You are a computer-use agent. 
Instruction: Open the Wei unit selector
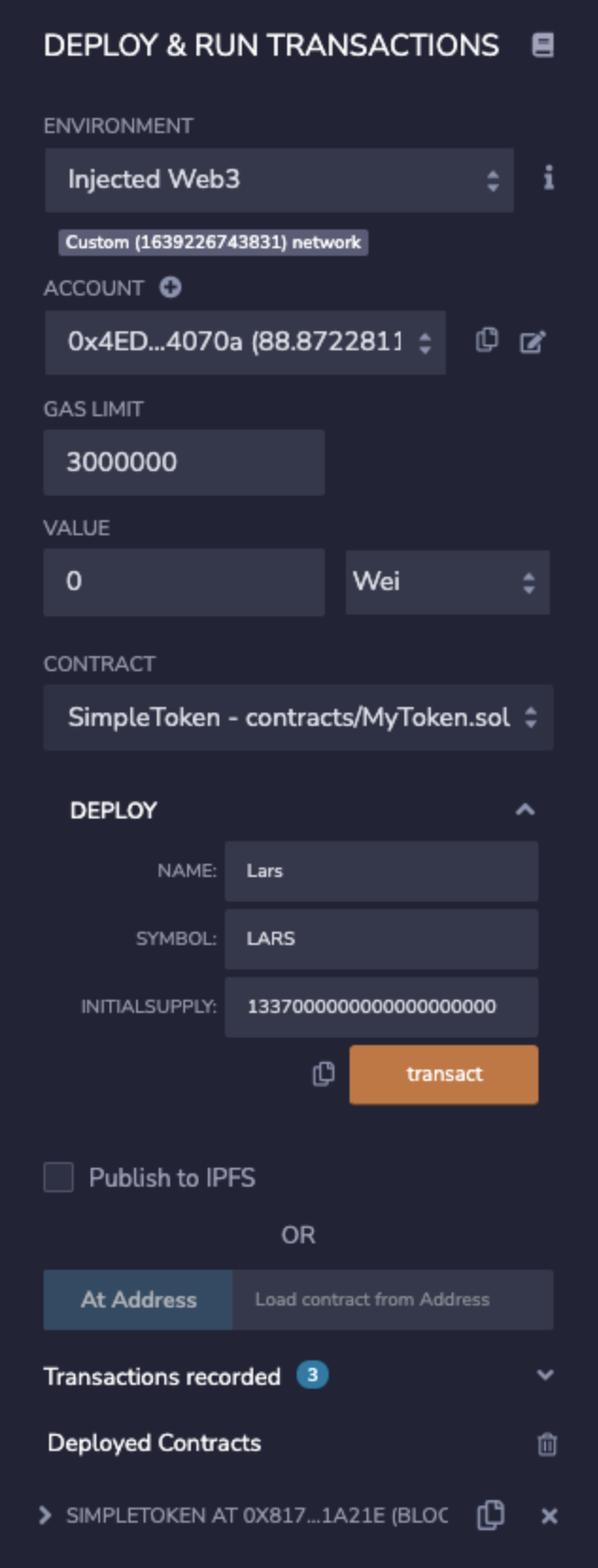pos(448,582)
